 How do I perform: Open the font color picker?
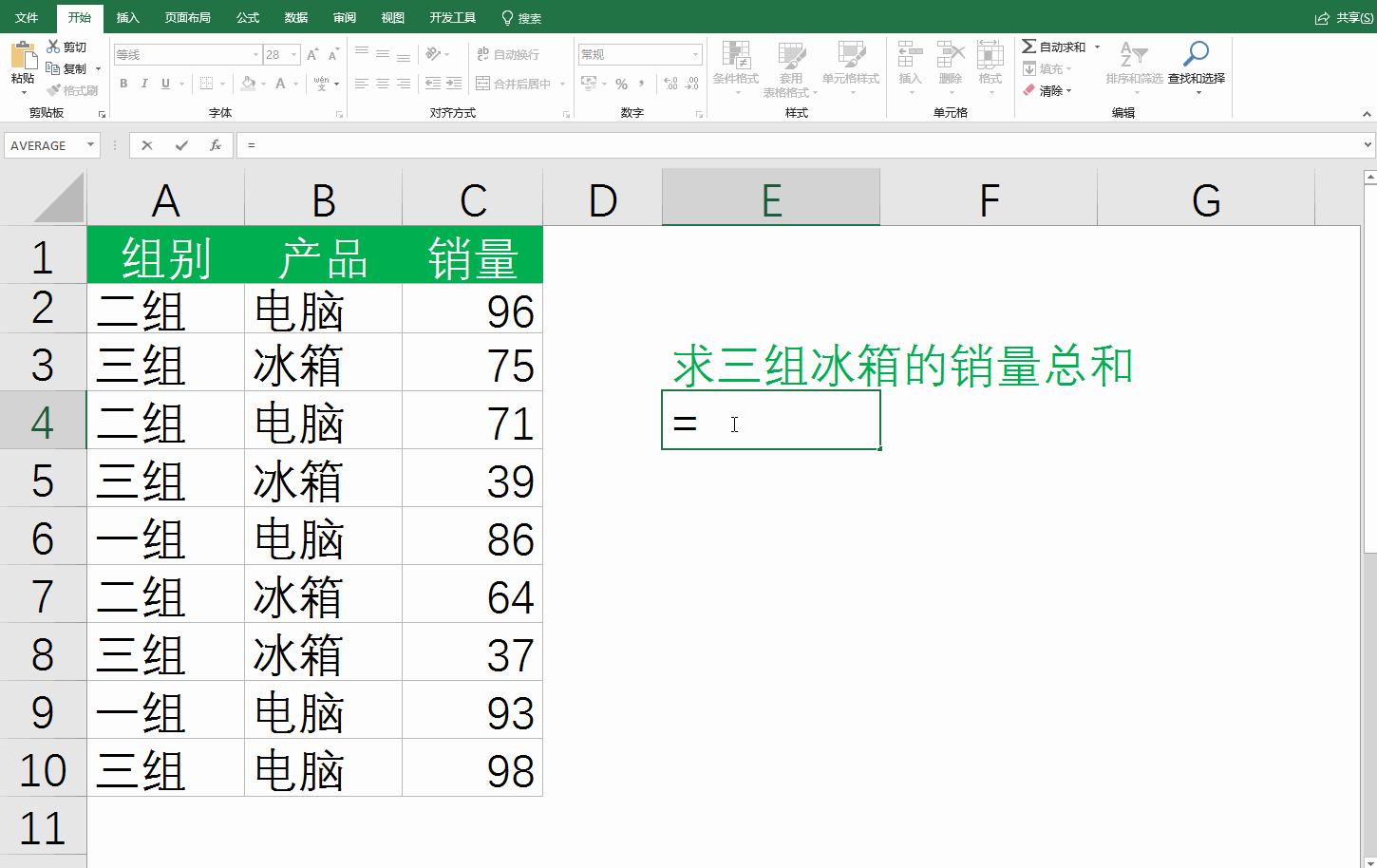click(281, 85)
